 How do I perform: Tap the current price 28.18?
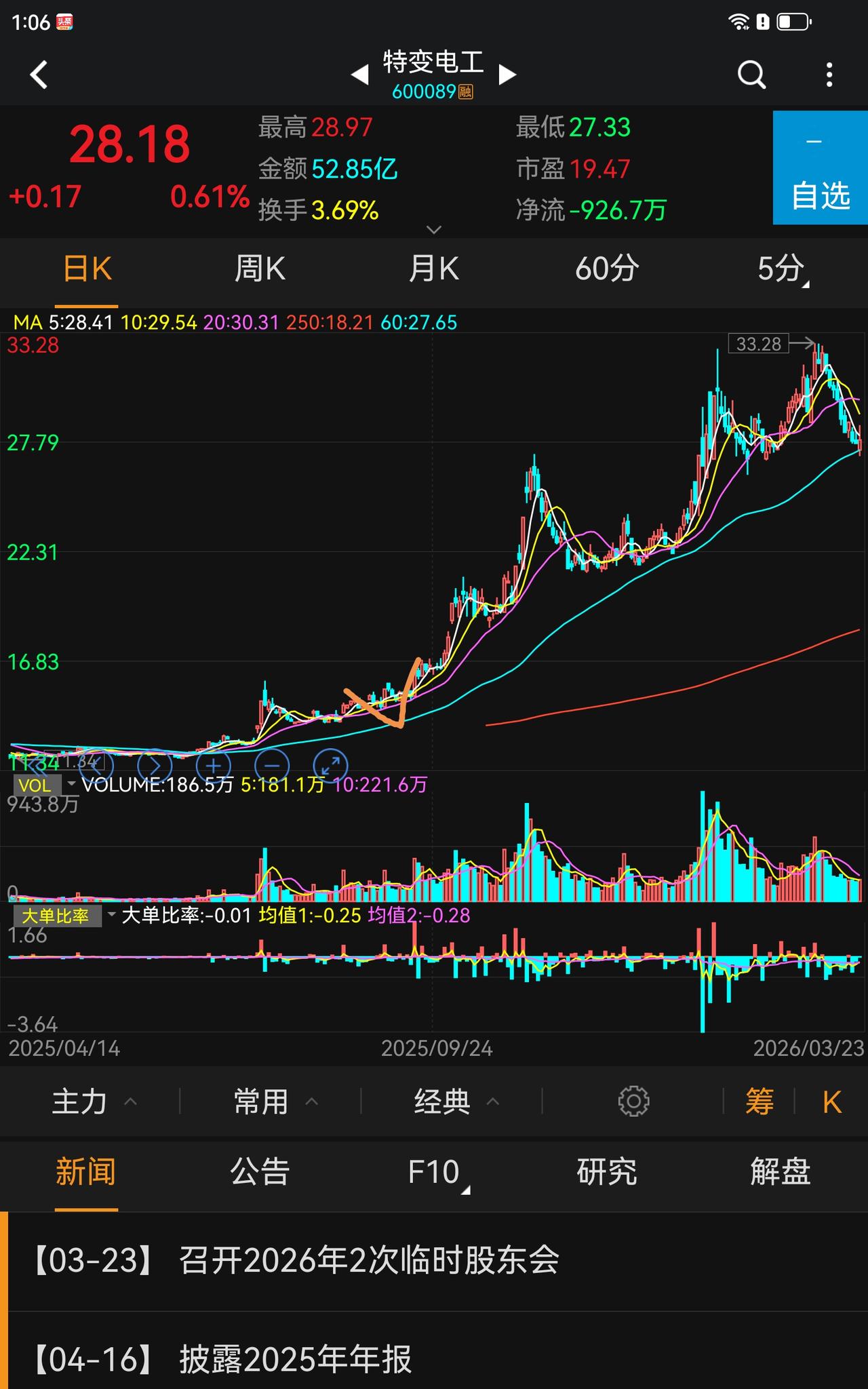pos(130,144)
